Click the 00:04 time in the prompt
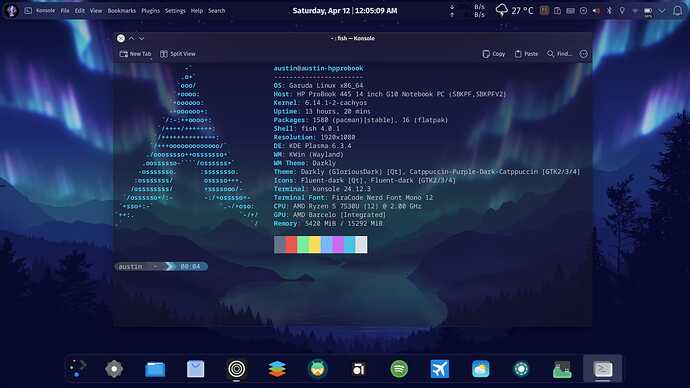Image resolution: width=690 pixels, height=388 pixels. [x=190, y=267]
